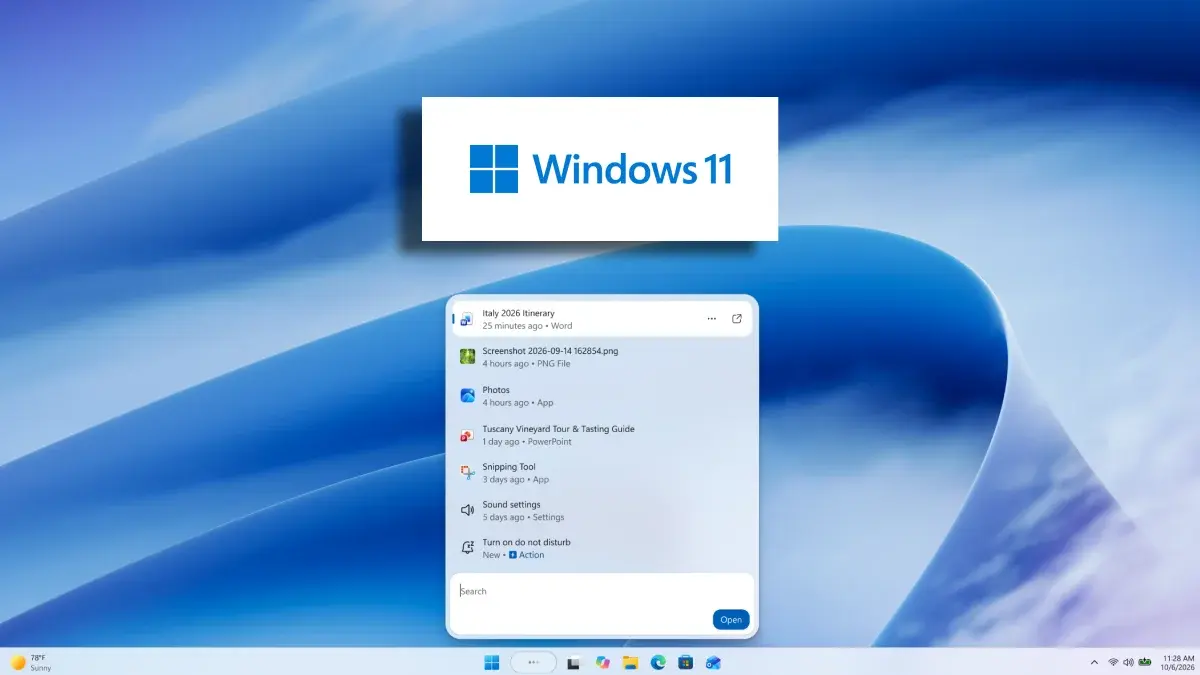Click the Wi-Fi icon in the system tray
Image resolution: width=1200 pixels, height=675 pixels.
tap(1114, 662)
